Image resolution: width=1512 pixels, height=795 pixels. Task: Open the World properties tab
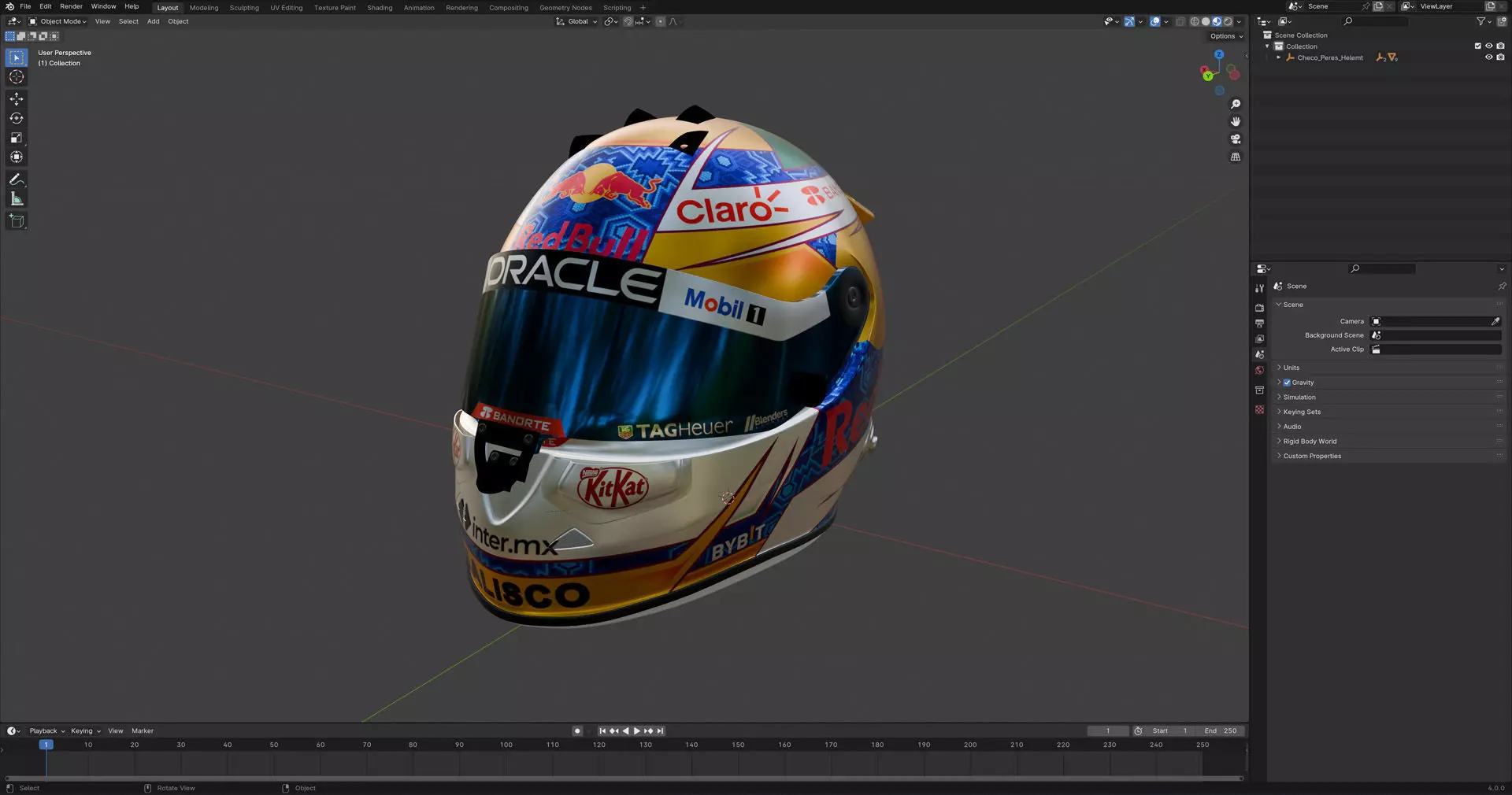pos(1259,371)
